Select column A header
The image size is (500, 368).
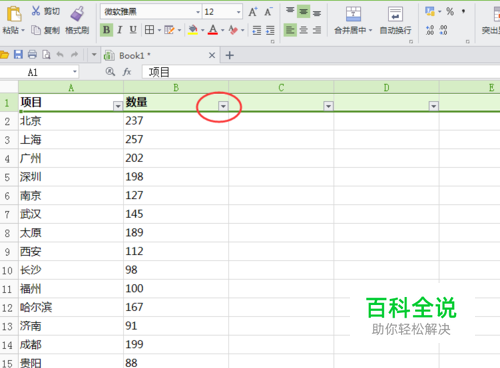71,88
